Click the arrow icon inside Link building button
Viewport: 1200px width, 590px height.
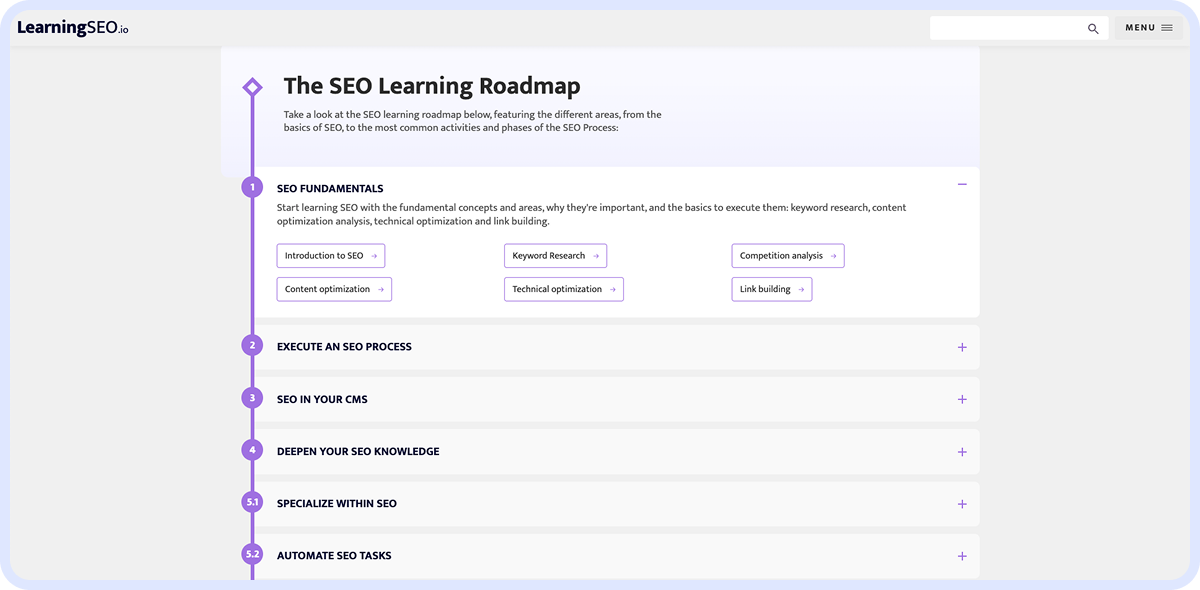tap(803, 289)
